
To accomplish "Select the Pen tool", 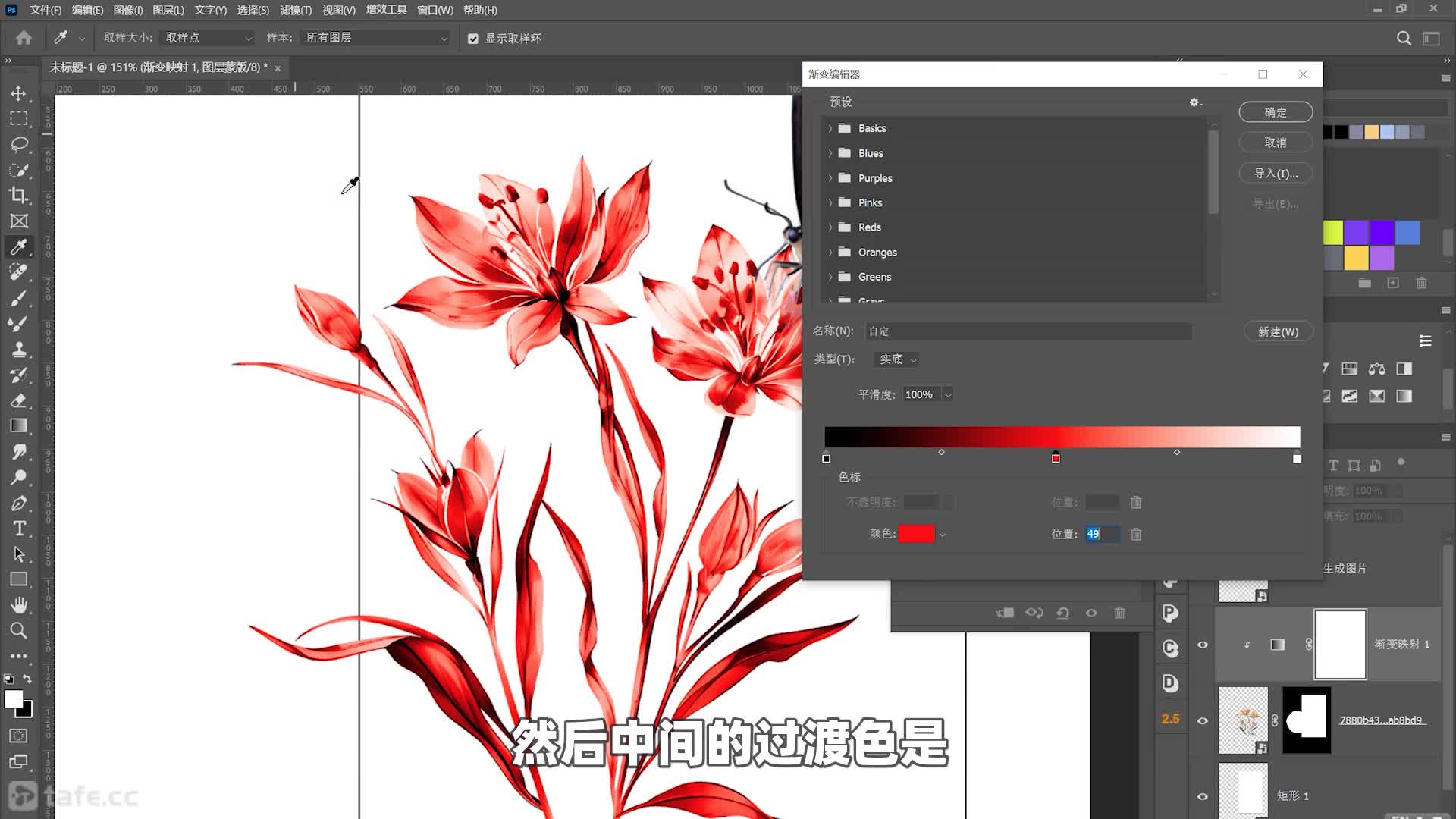I will 18,503.
